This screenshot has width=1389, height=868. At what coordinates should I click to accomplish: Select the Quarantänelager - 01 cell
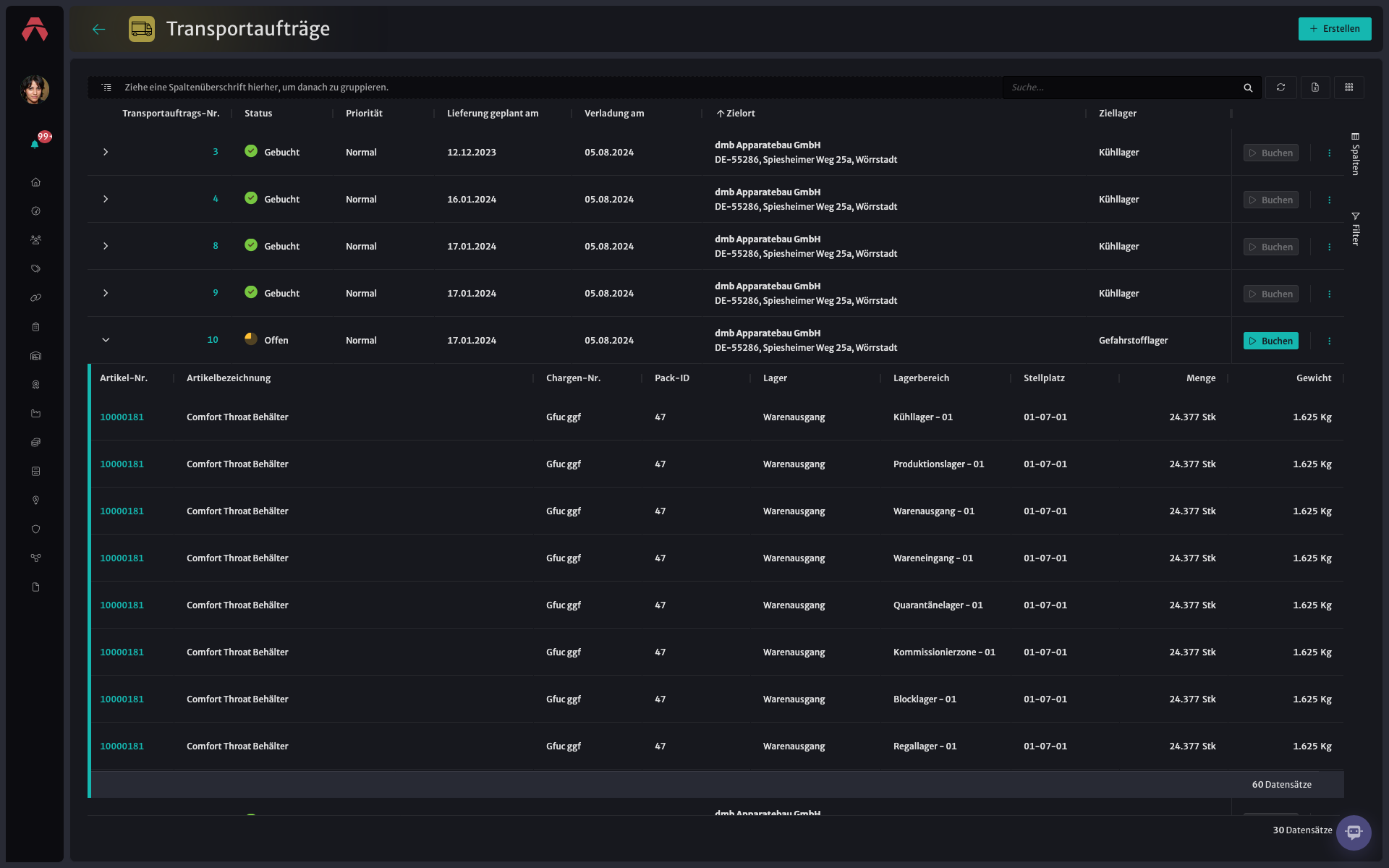coord(938,605)
